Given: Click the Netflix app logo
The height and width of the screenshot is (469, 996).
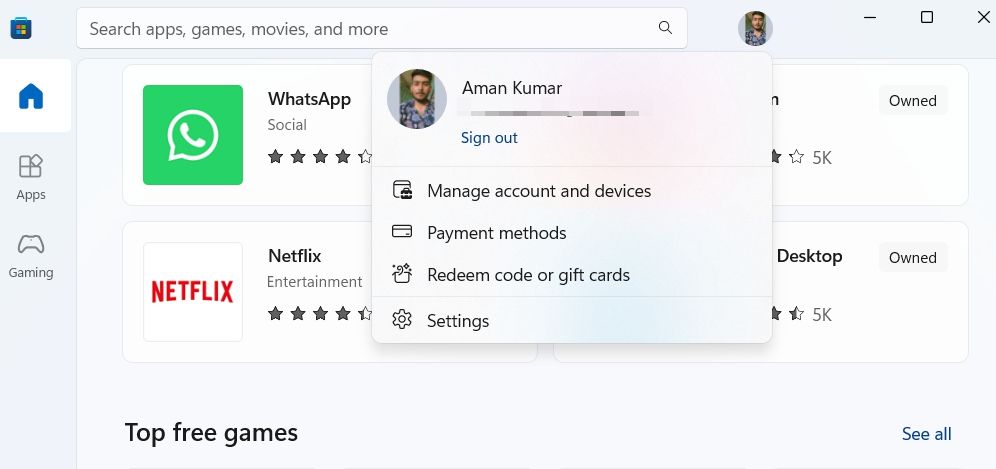Looking at the screenshot, I should (193, 292).
